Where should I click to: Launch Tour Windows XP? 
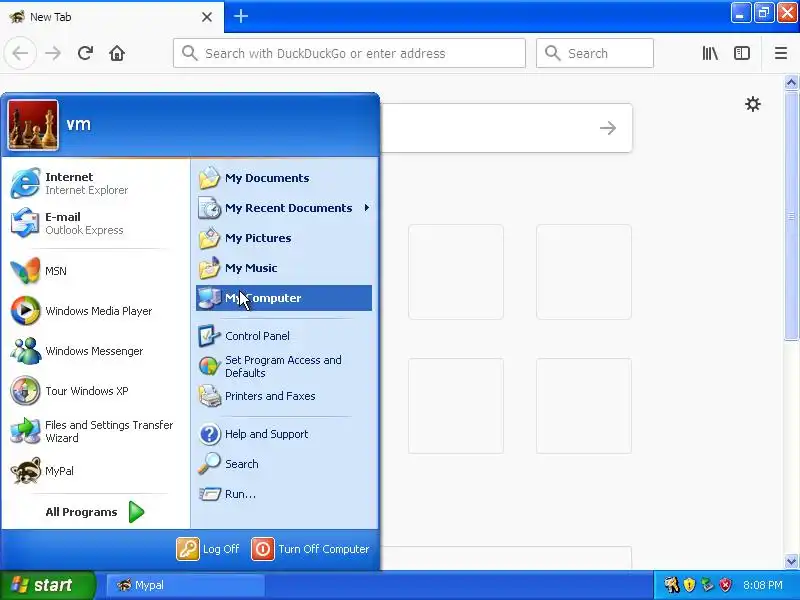tap(95, 391)
